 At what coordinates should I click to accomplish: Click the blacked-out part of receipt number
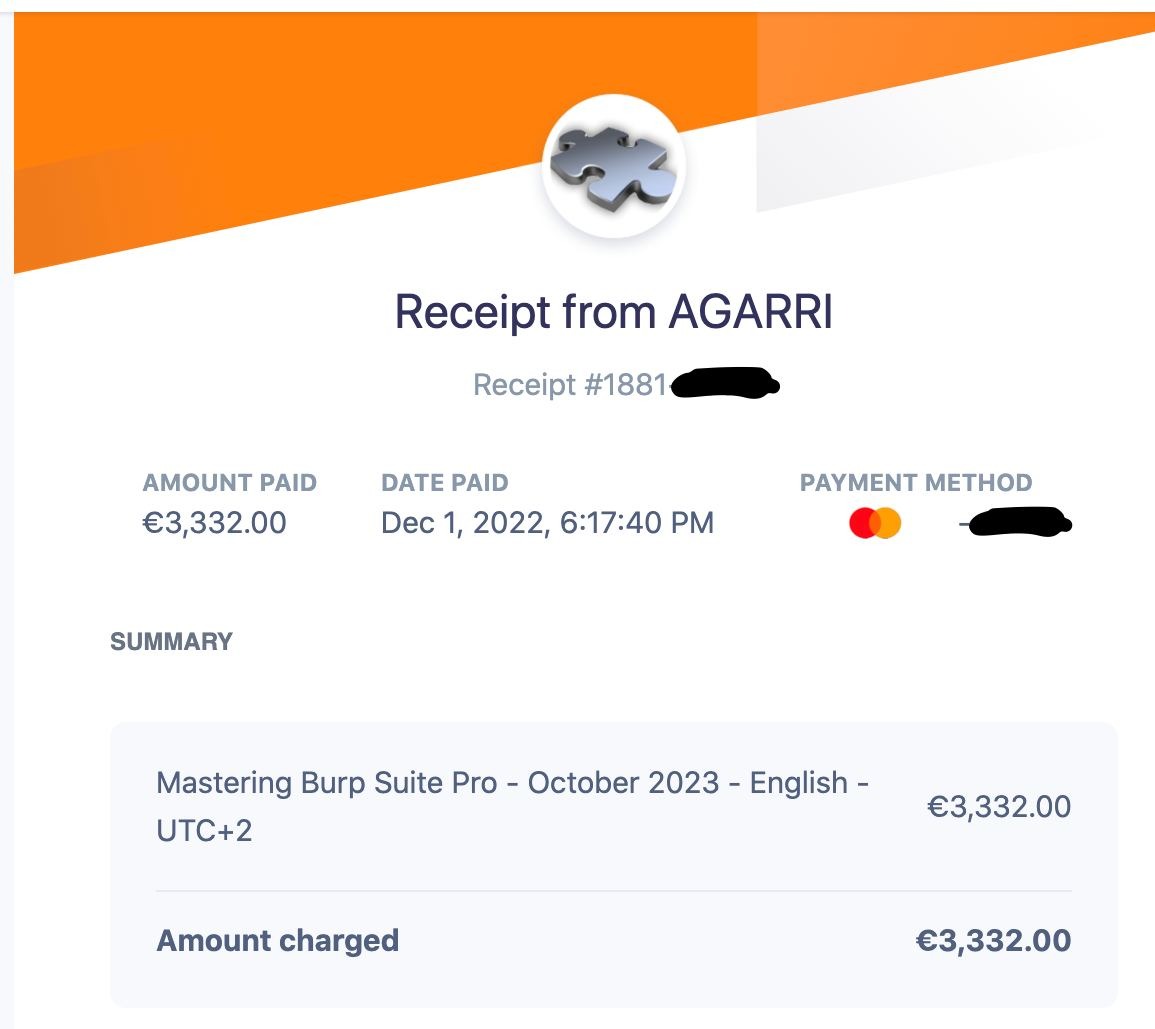725,384
